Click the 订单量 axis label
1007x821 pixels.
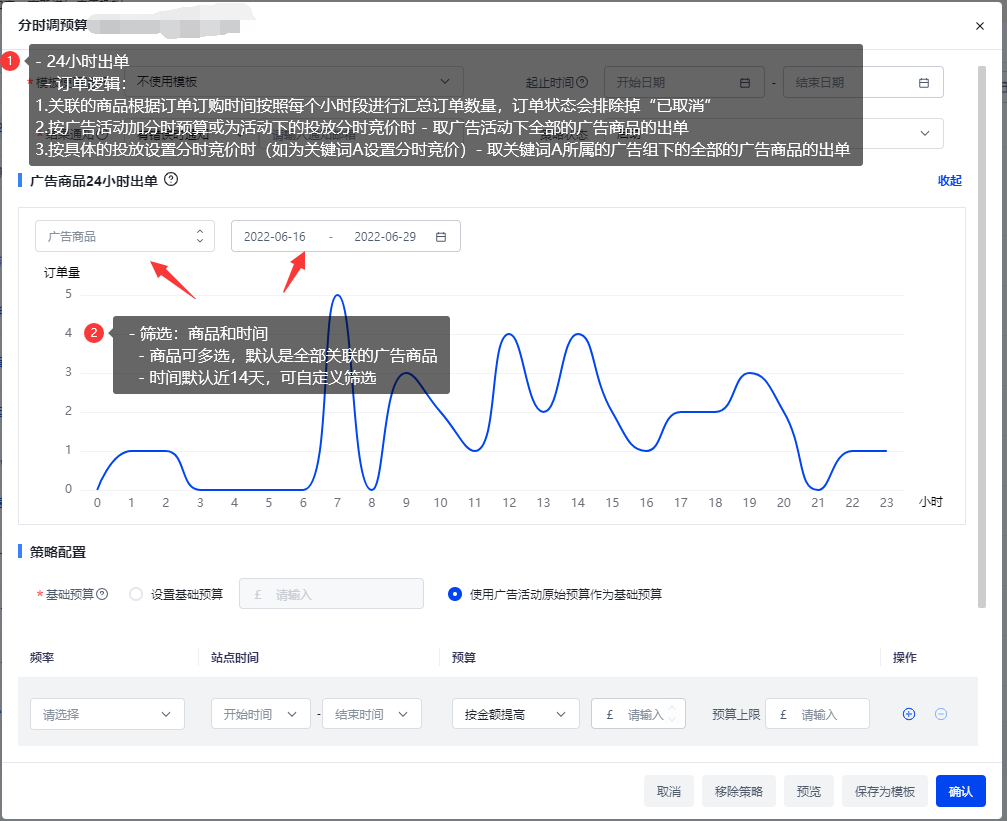tap(62, 272)
